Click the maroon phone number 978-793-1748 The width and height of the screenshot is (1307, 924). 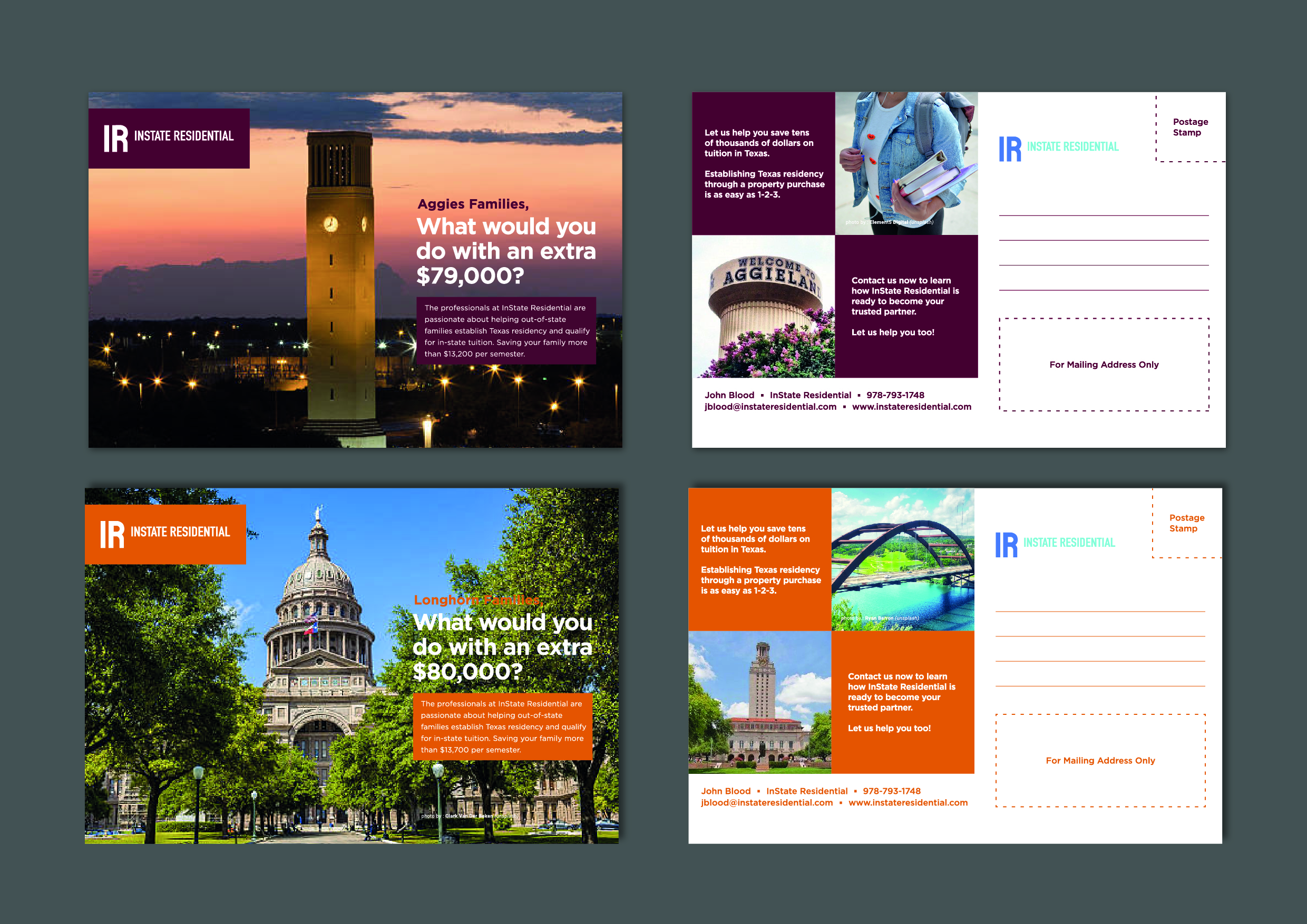pos(895,396)
